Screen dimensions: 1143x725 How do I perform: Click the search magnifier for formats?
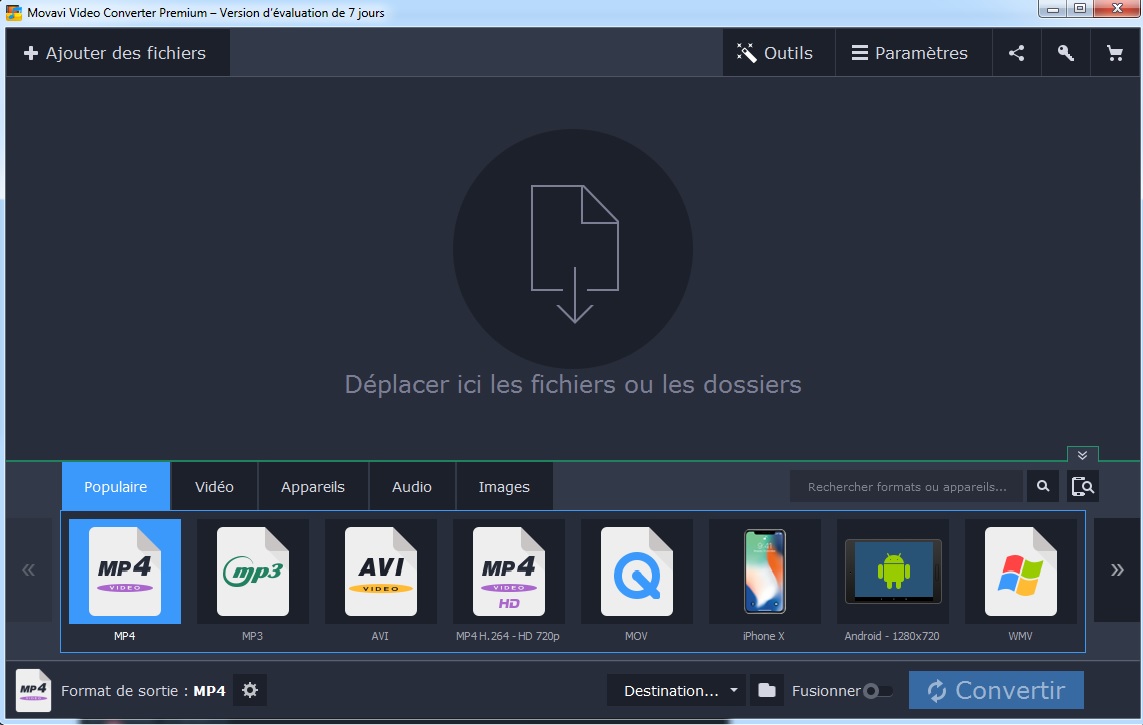1042,486
